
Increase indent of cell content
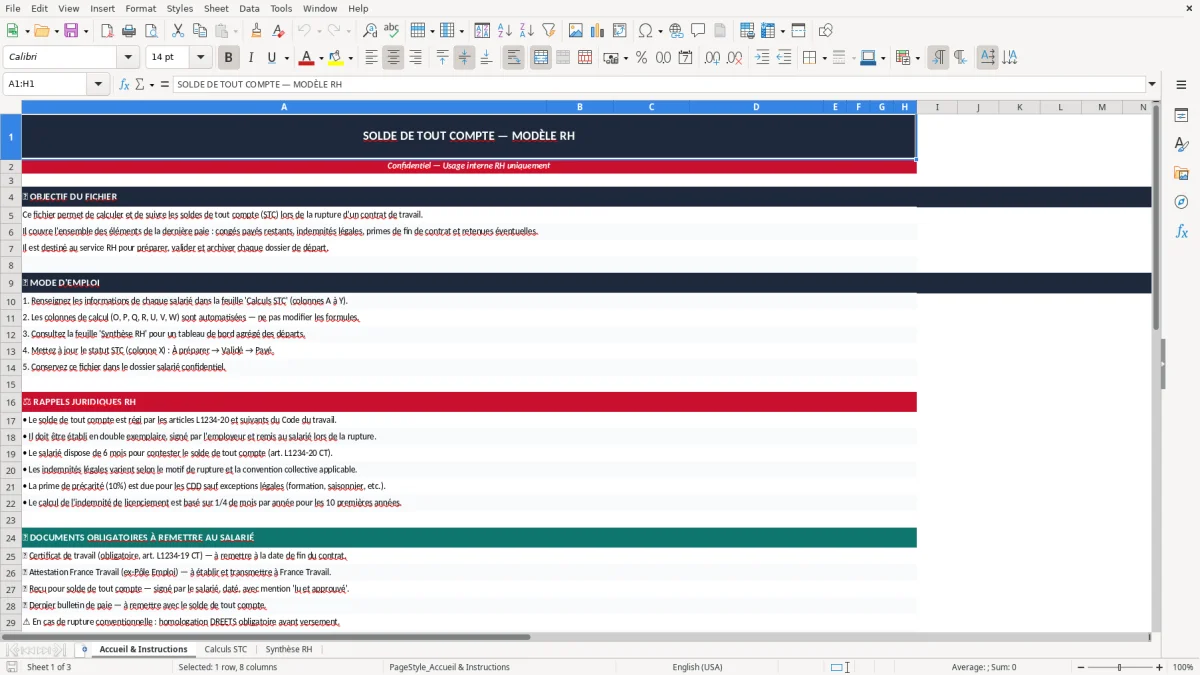point(762,58)
